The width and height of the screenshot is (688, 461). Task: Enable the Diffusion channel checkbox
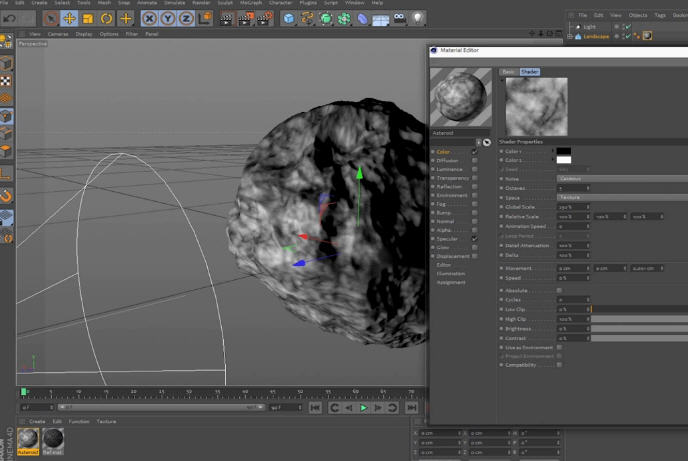pos(474,161)
